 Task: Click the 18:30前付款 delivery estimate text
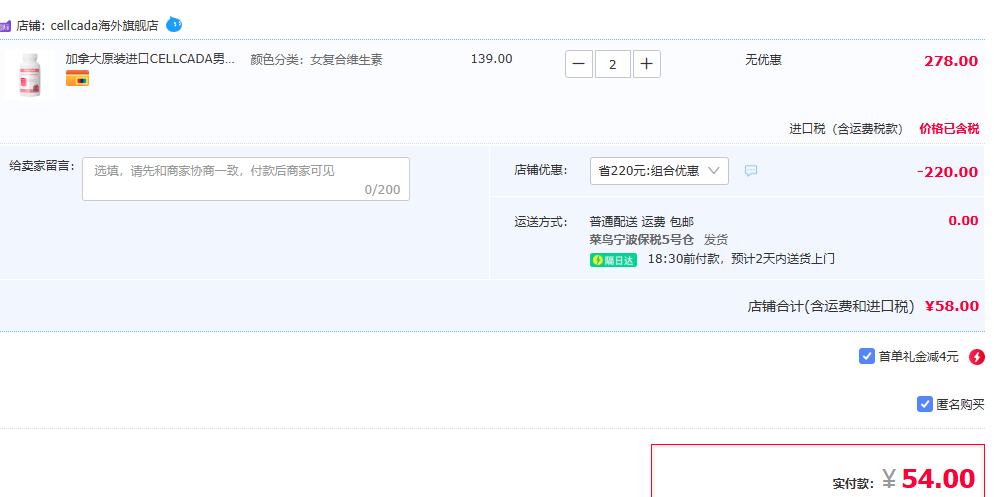pos(741,259)
